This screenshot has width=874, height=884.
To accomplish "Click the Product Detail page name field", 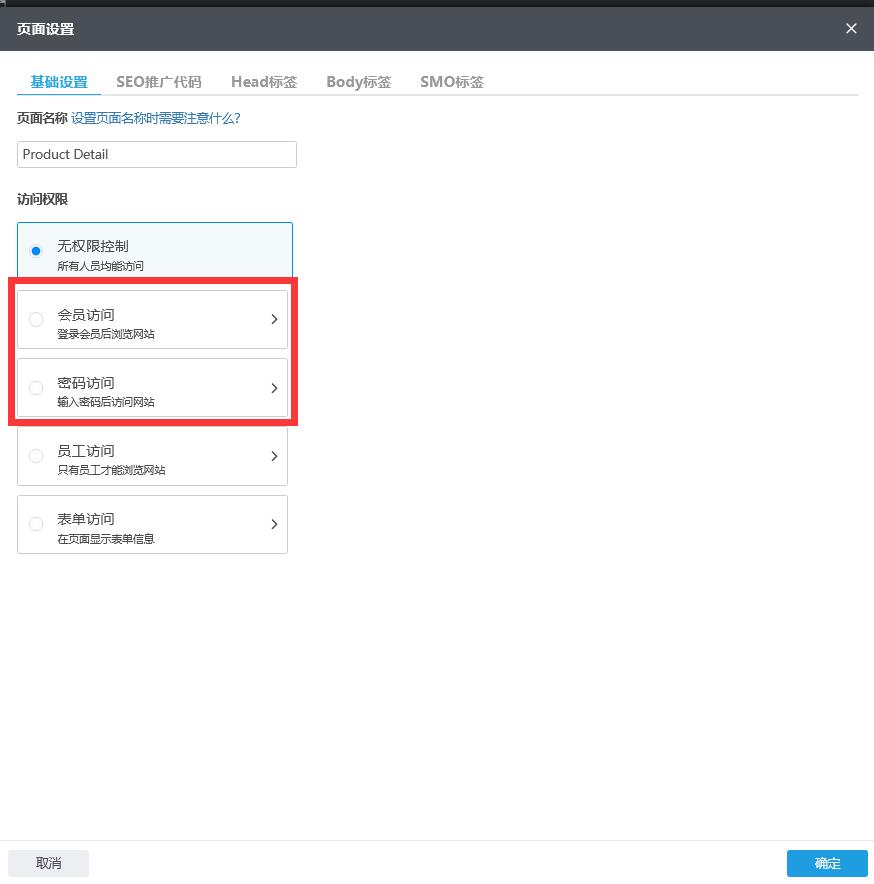I will point(157,155).
